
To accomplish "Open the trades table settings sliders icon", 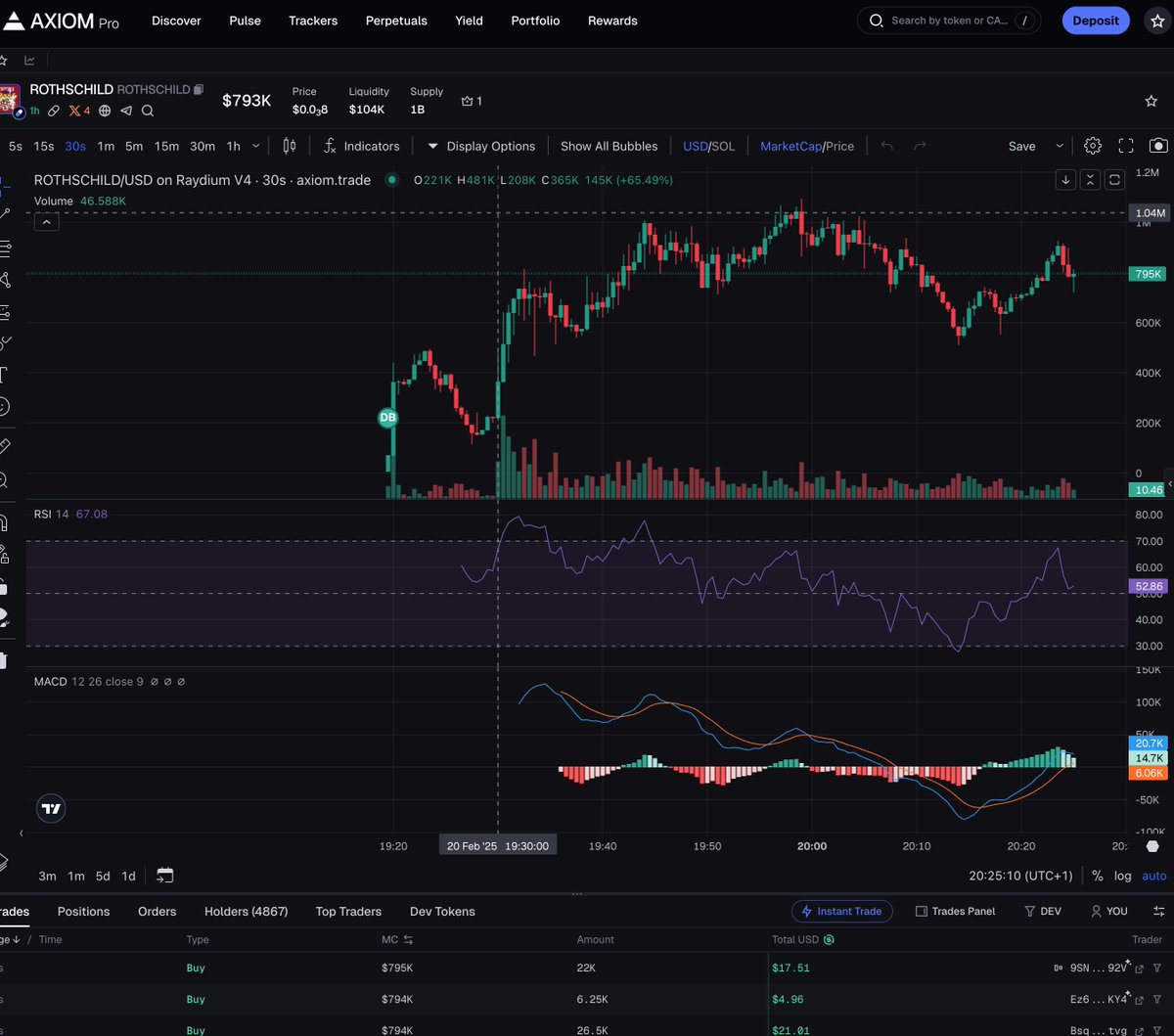I will pyautogui.click(x=1159, y=911).
